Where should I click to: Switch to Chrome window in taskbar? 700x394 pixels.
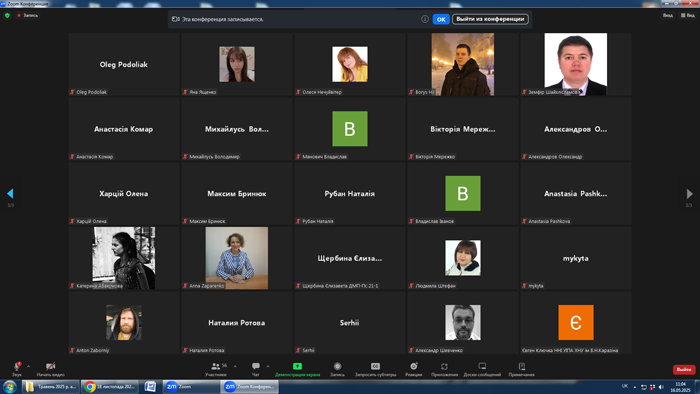[110, 386]
